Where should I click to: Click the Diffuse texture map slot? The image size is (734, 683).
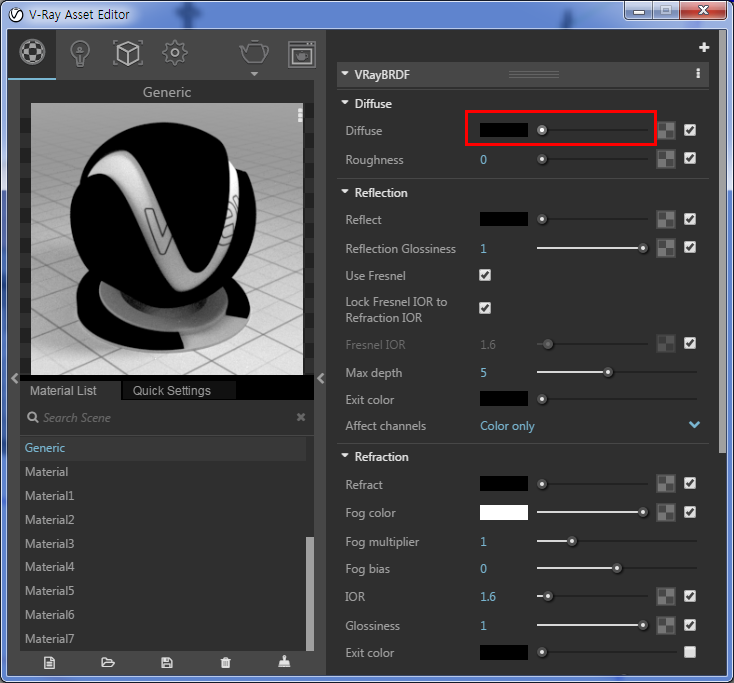pos(666,131)
